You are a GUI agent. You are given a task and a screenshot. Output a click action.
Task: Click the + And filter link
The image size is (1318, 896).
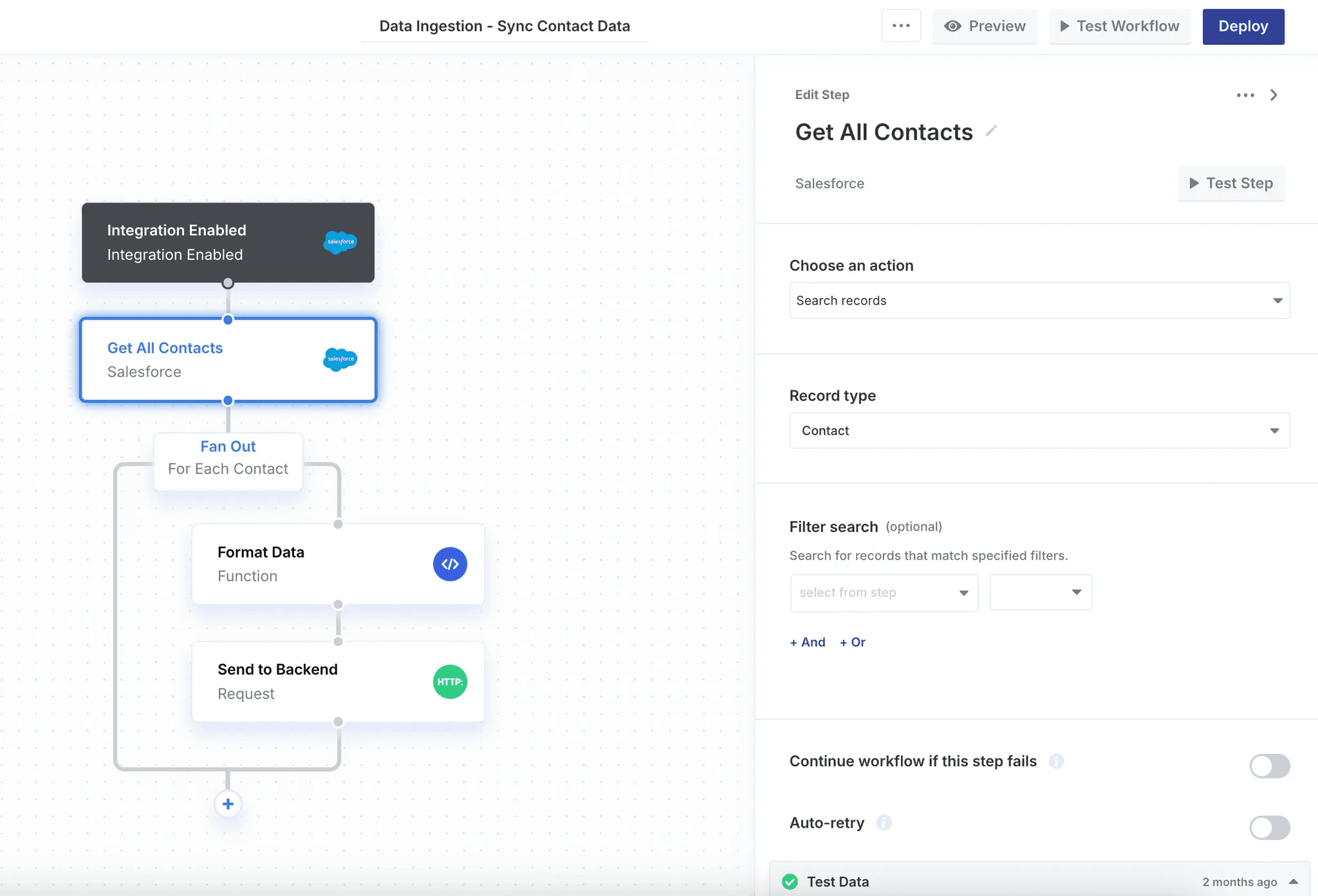click(x=808, y=642)
